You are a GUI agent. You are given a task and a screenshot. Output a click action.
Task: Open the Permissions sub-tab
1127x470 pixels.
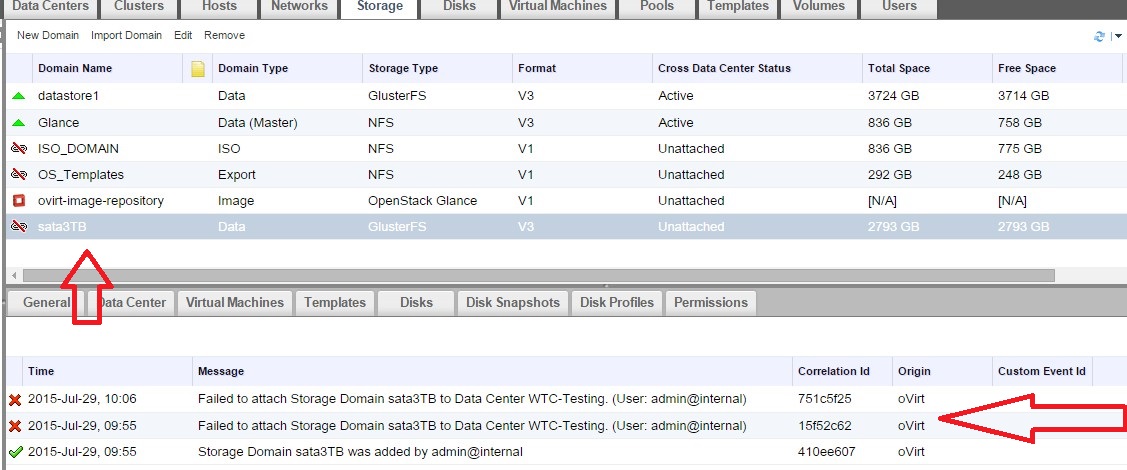(710, 302)
